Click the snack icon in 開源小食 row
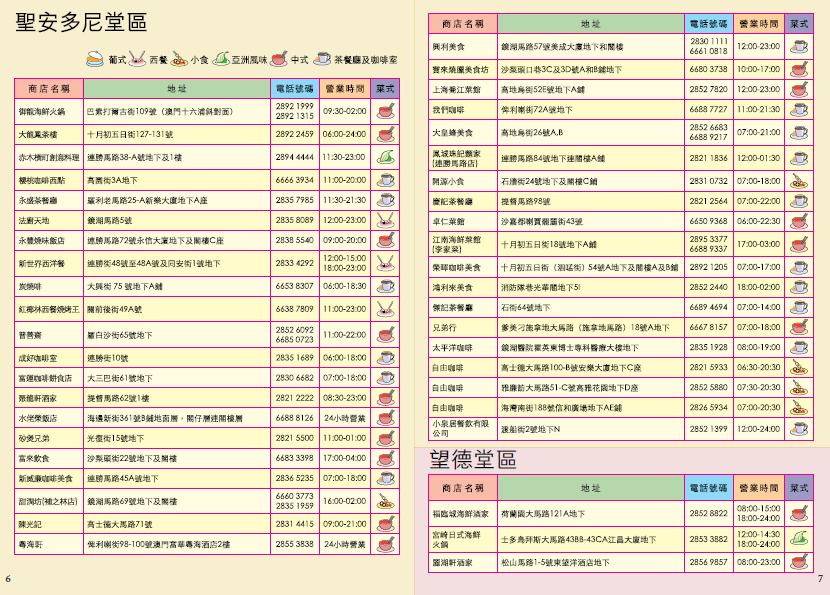The width and height of the screenshot is (830, 595). pyautogui.click(x=798, y=181)
